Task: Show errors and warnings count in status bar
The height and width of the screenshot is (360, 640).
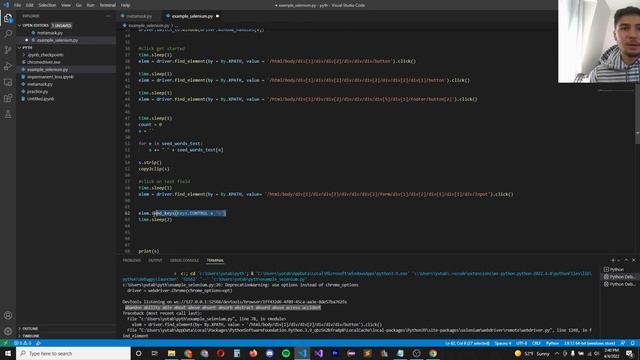Action: pos(23,343)
